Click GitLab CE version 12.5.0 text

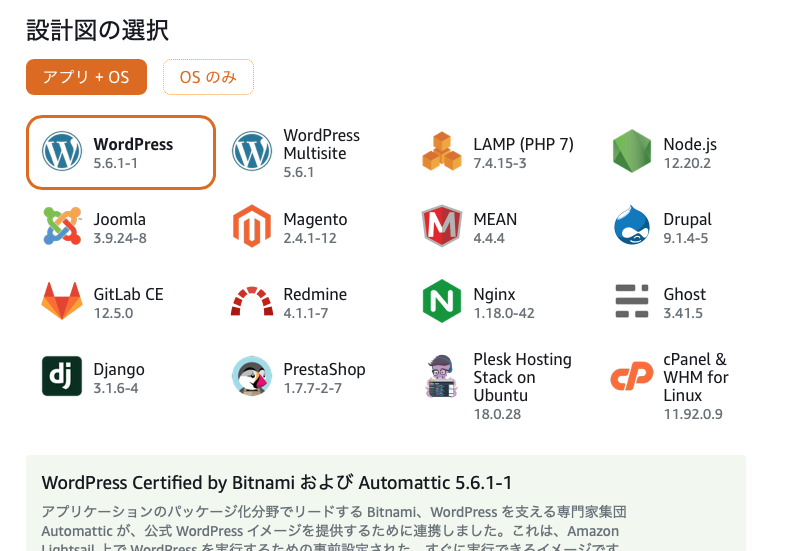(113, 313)
